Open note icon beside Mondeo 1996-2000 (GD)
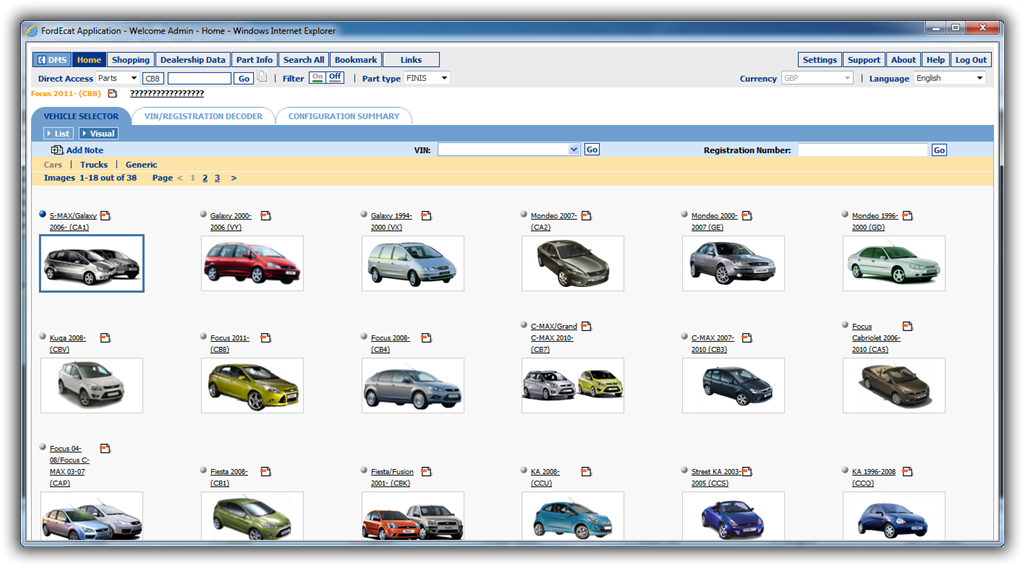 click(908, 216)
